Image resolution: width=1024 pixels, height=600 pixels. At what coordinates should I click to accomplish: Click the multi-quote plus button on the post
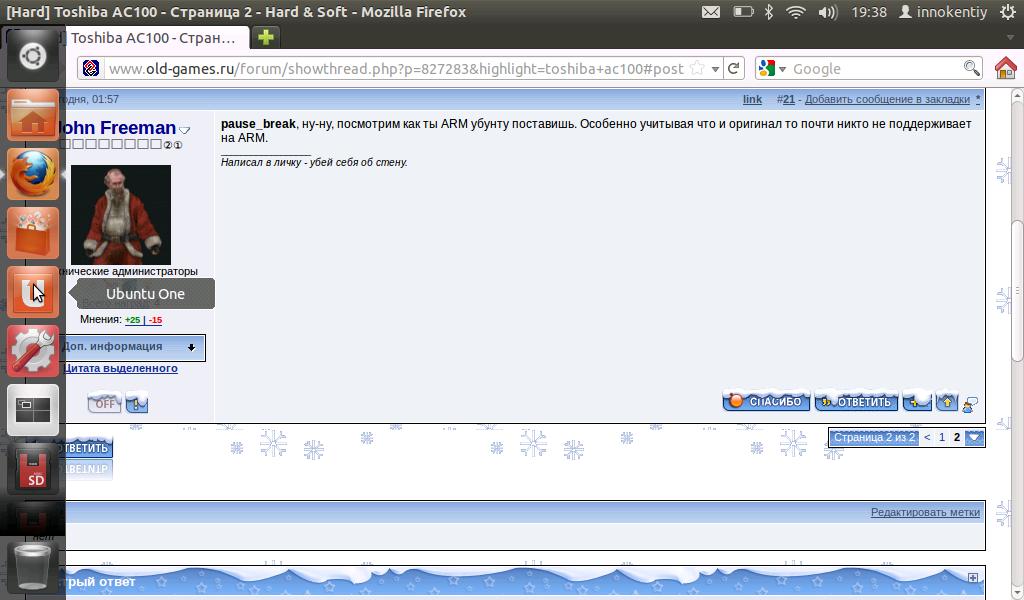coord(917,401)
